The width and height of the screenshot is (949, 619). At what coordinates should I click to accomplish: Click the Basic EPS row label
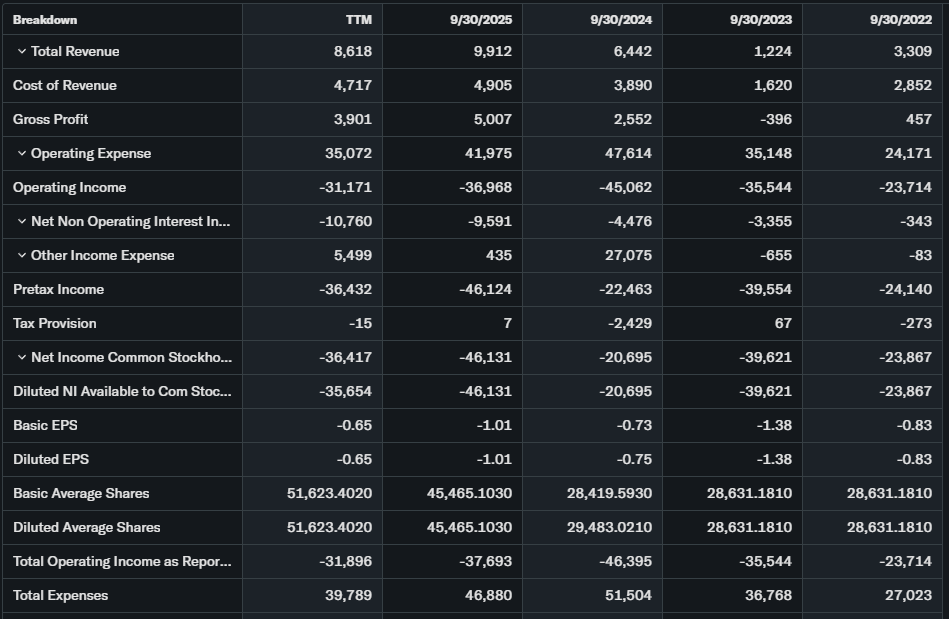tap(45, 426)
